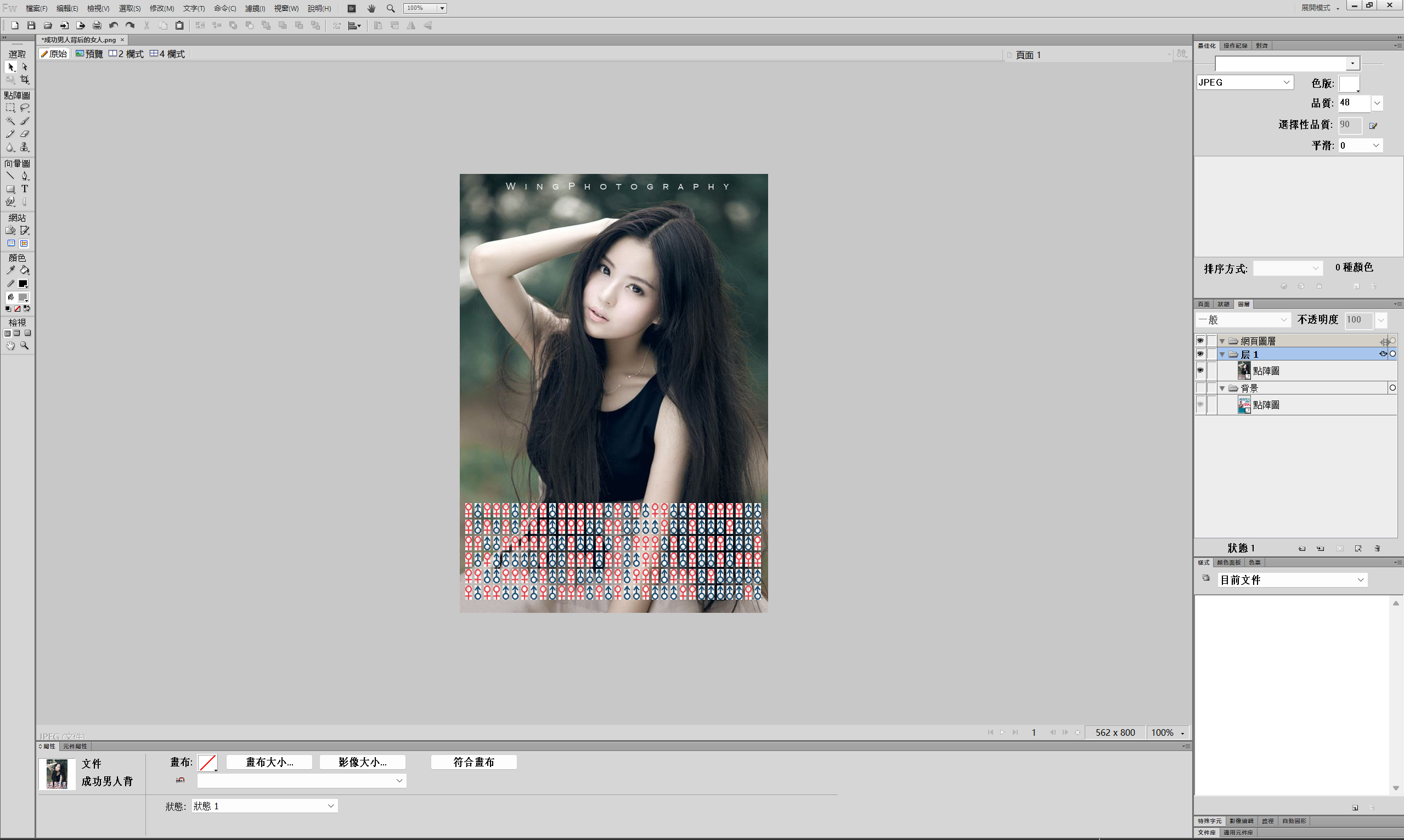The image size is (1404, 840).
Task: Click the 符合畫布 button
Action: pos(473,762)
